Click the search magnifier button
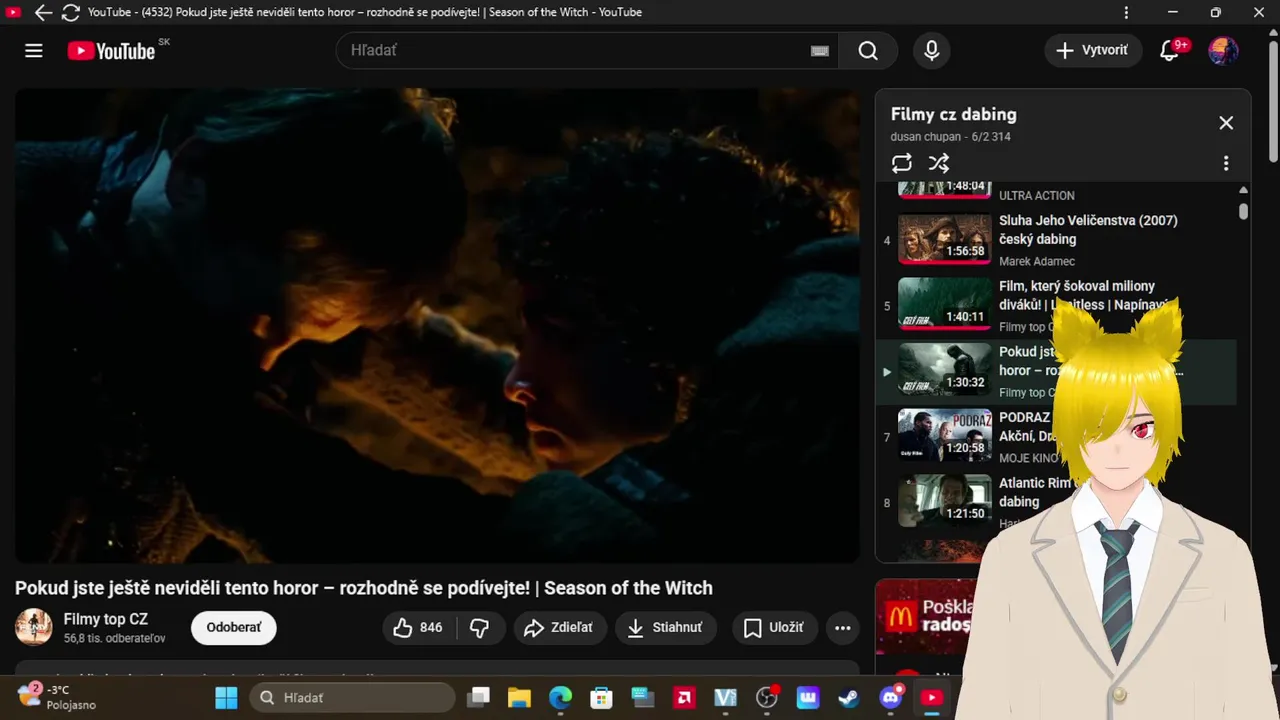 point(868,51)
